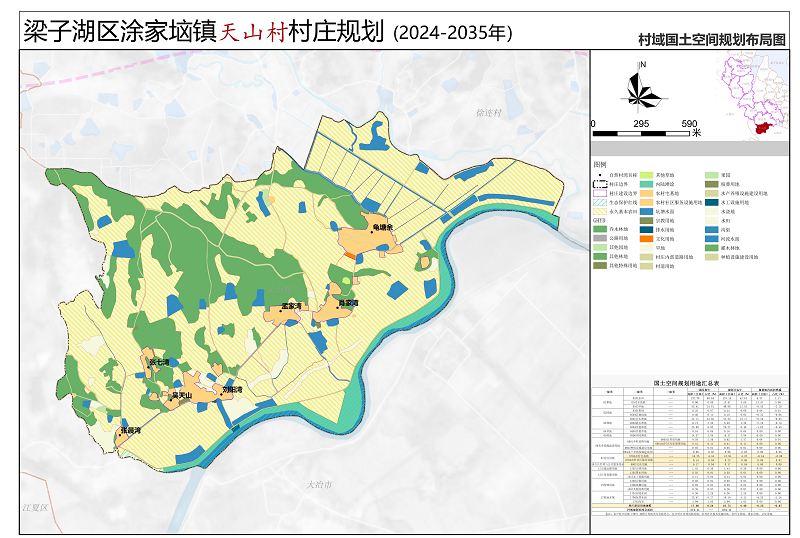Viewport: 800px width, 538px height.
Task: Click the black-and-white scale bar
Action: [641, 123]
